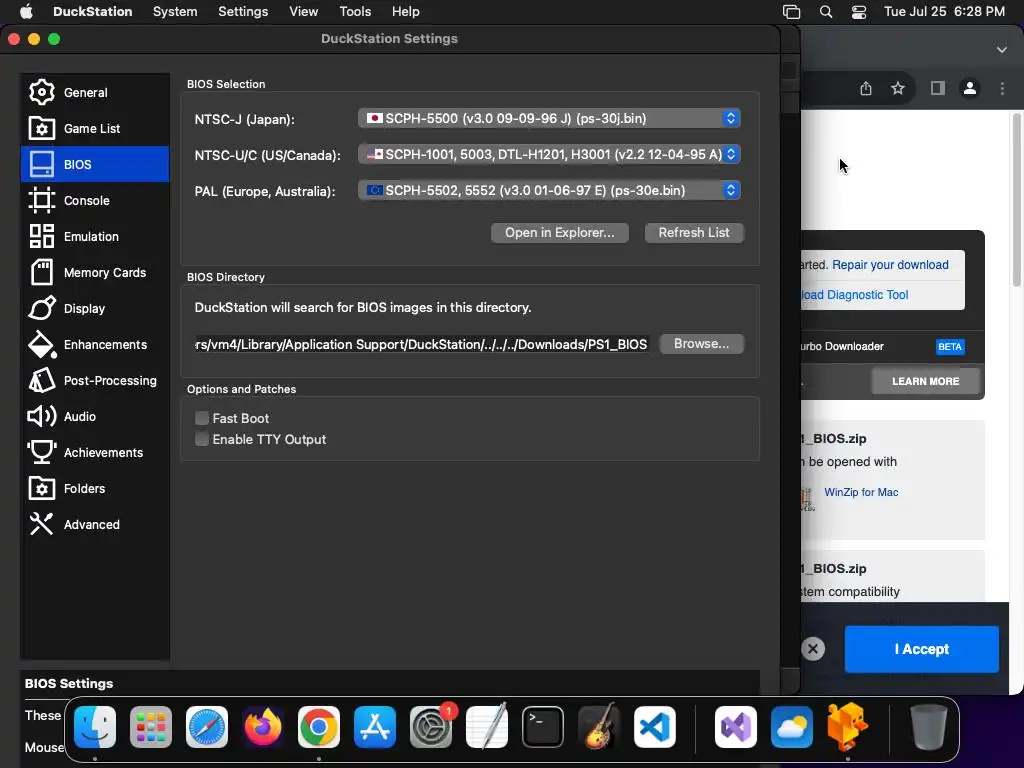Dismiss the cookie banner with the X button
Viewport: 1024px width, 768px height.
click(813, 648)
